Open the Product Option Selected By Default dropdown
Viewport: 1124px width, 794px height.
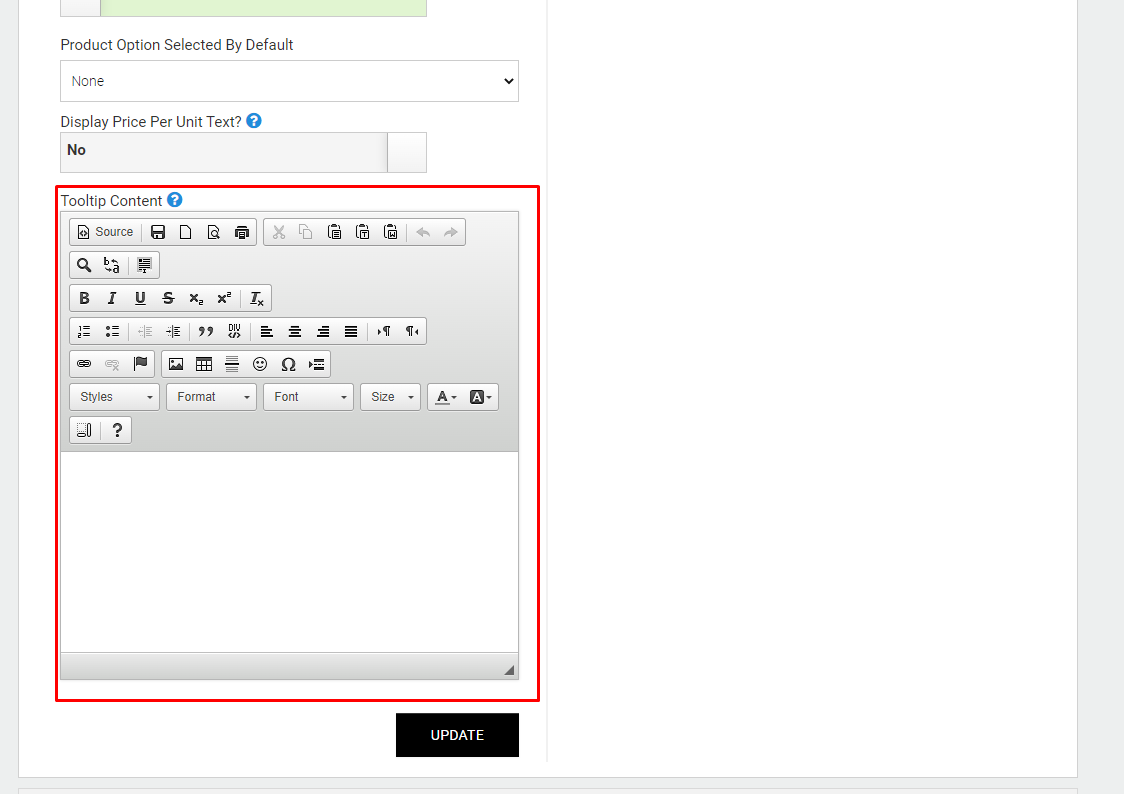click(289, 81)
